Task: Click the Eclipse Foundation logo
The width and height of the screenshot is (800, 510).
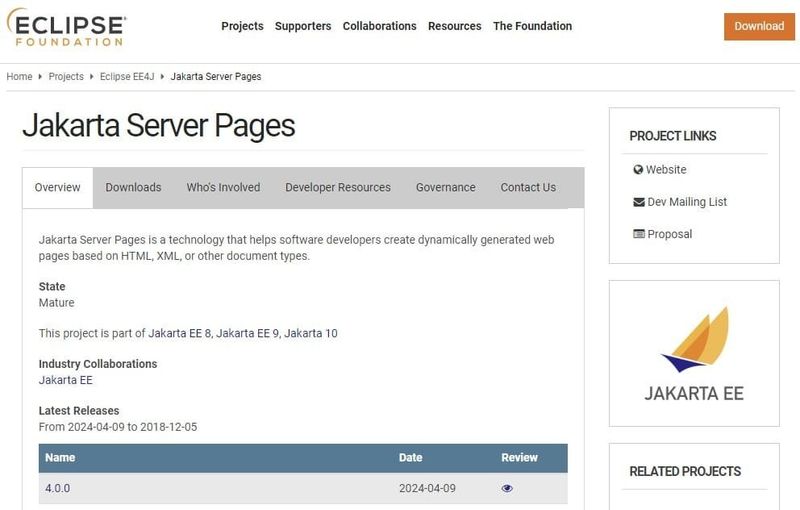Action: pyautogui.click(x=66, y=28)
